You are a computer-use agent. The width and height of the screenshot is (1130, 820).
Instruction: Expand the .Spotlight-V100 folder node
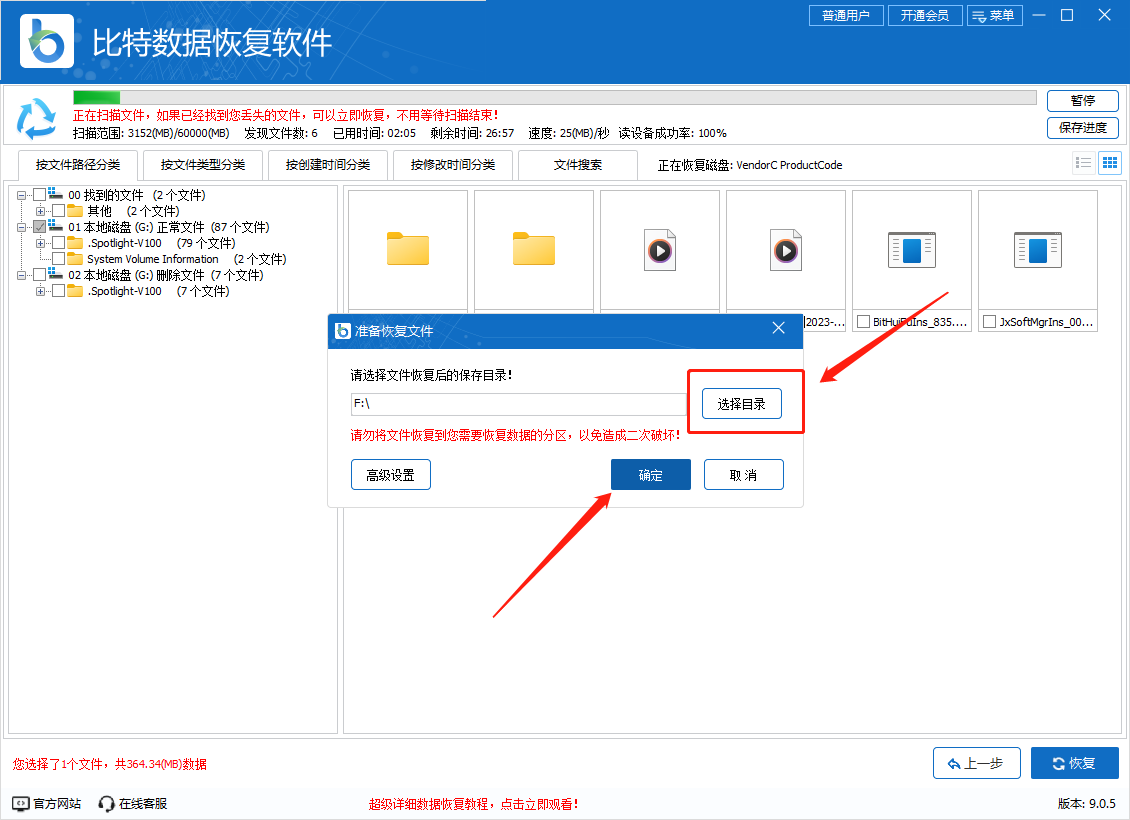point(40,243)
